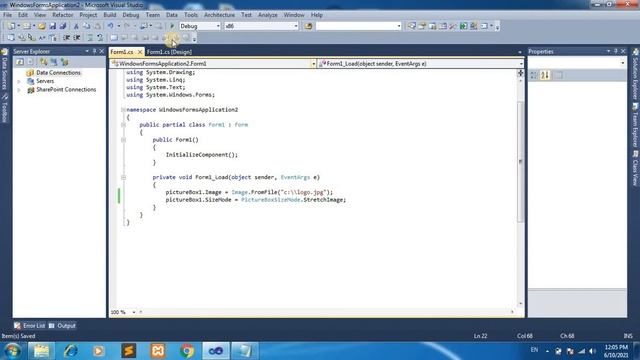Toggle auto-hide pin on Server Explorer
Image resolution: width=640 pixels, height=360 pixels.
(94, 51)
